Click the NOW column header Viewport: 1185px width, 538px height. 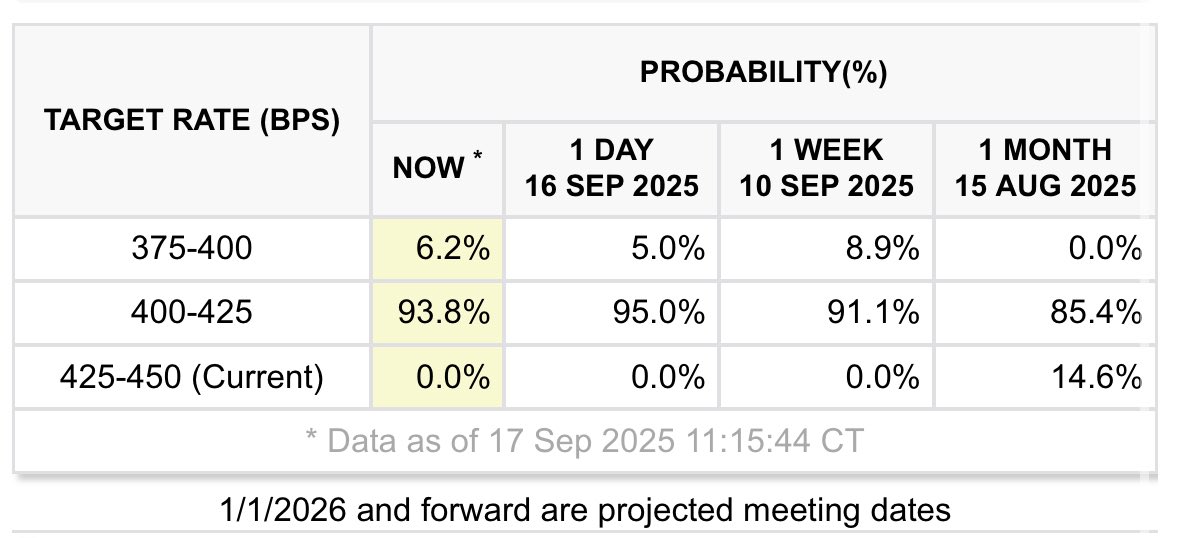pyautogui.click(x=438, y=169)
